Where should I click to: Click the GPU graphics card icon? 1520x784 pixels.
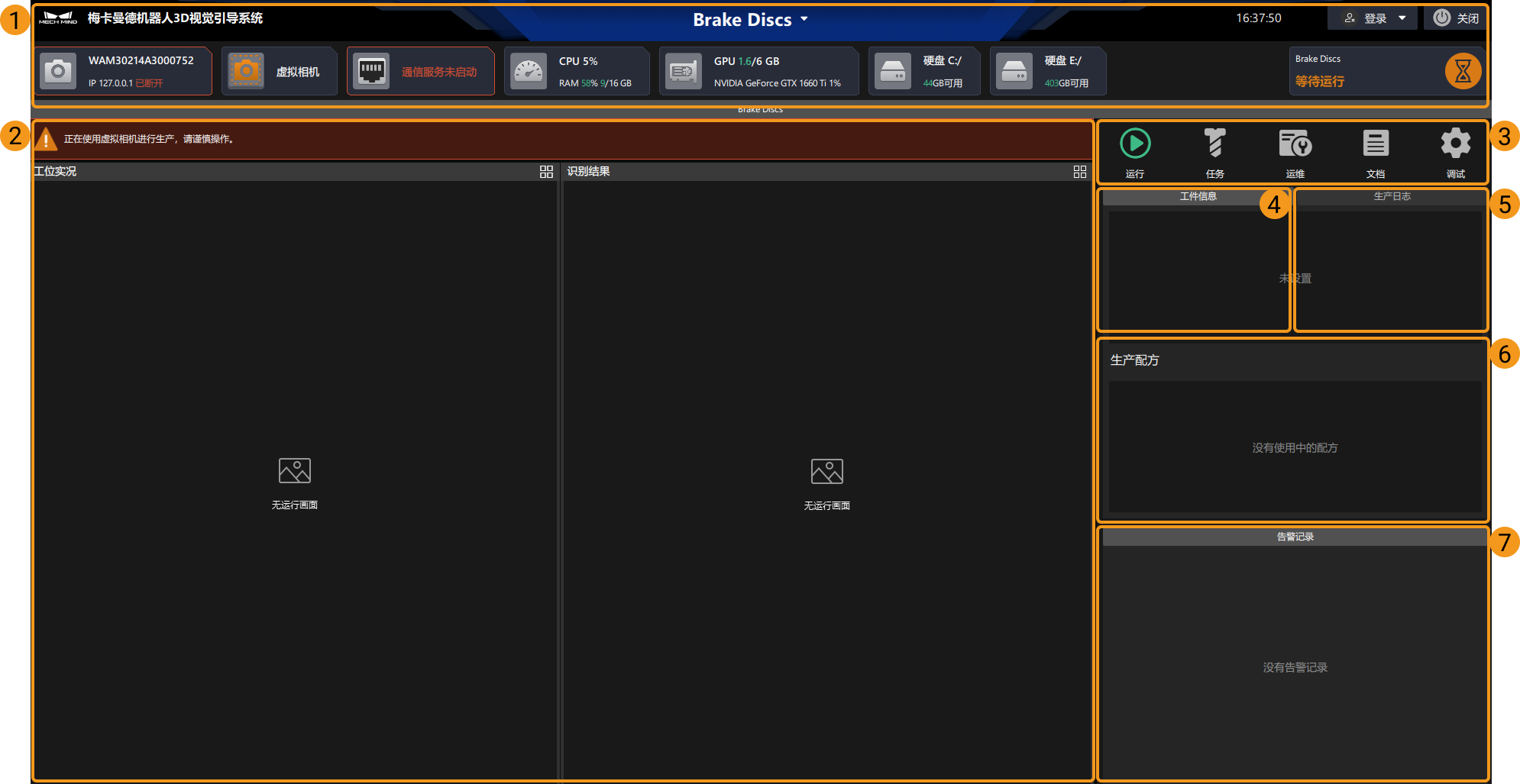(x=684, y=71)
